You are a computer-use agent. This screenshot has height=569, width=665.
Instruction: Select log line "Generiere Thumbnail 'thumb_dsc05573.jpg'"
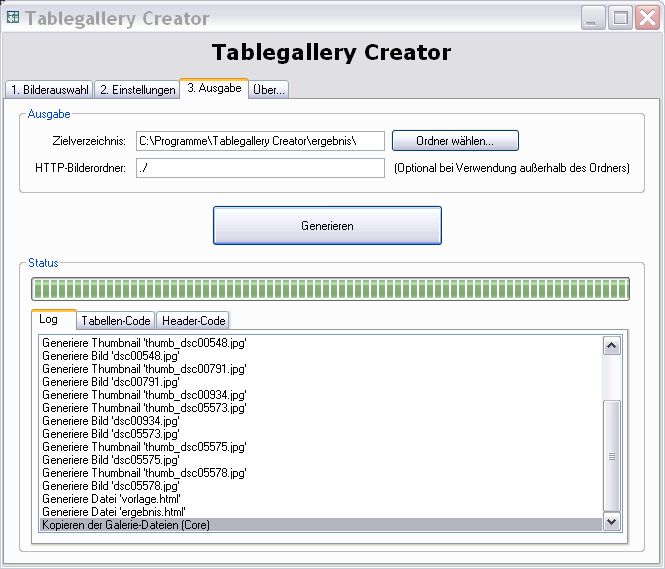pos(321,408)
